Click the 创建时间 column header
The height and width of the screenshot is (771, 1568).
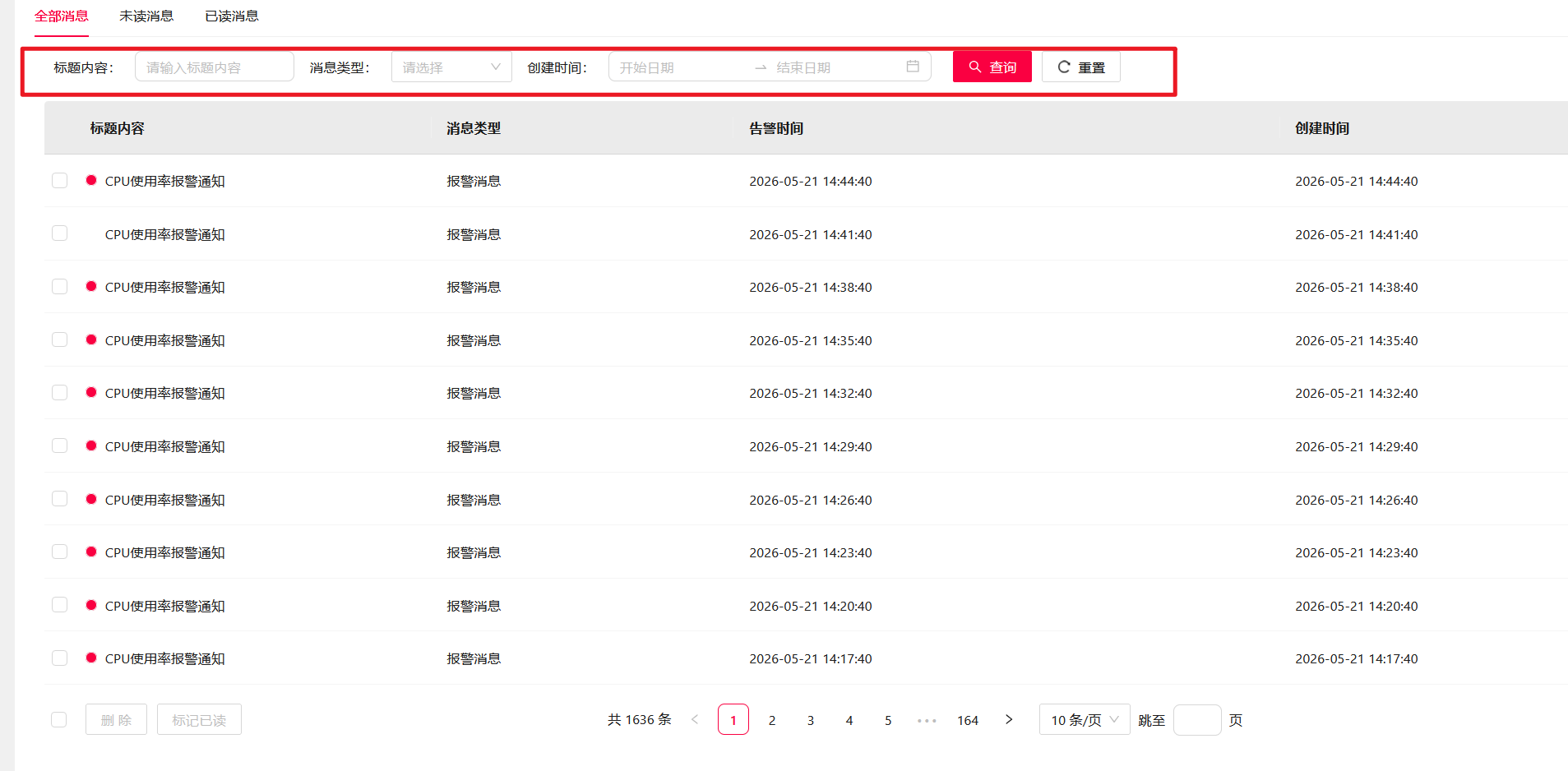(x=1322, y=128)
